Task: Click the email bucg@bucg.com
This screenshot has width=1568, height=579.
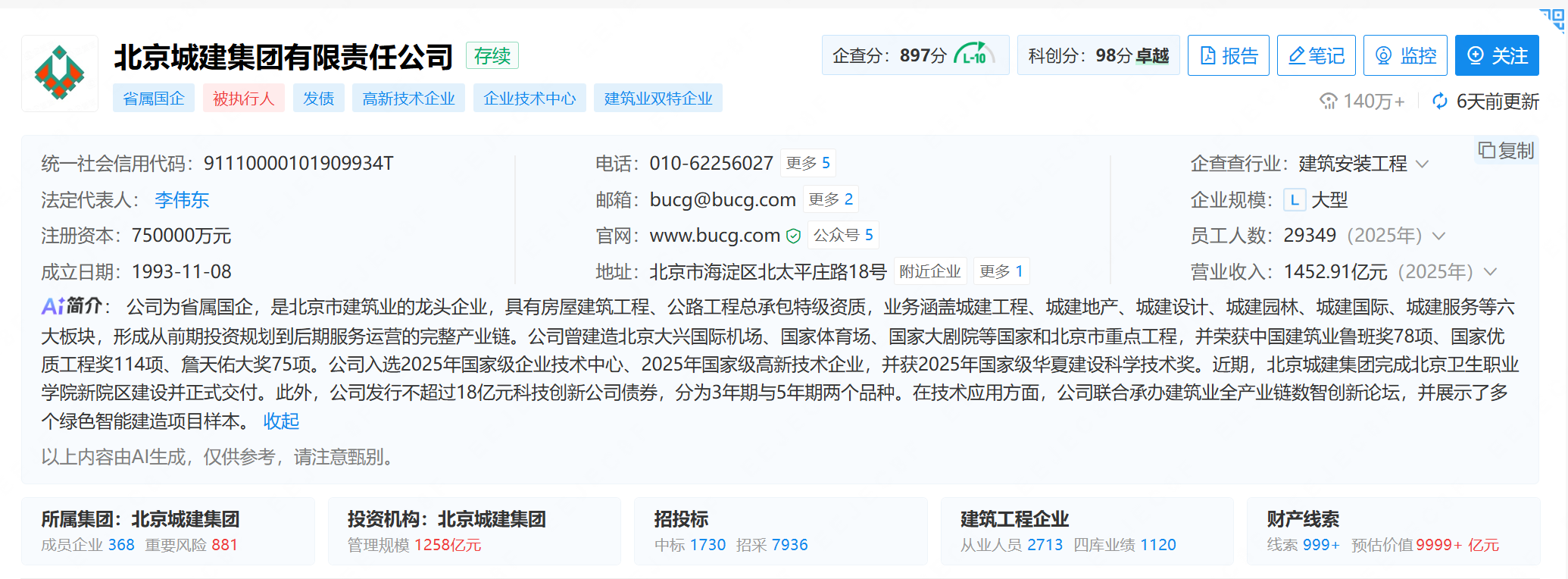Action: point(723,199)
